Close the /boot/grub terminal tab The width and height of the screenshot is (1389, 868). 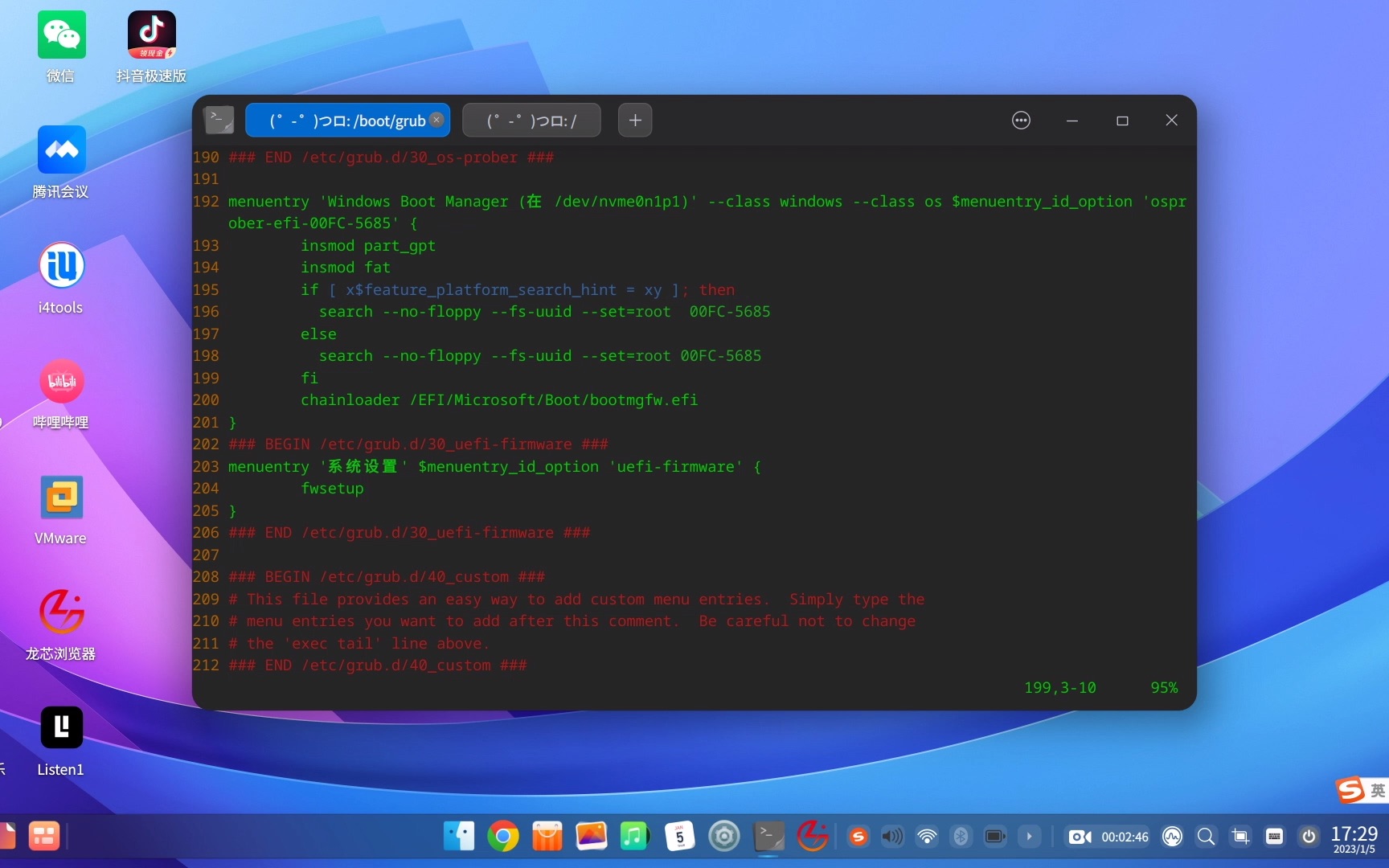tap(436, 120)
